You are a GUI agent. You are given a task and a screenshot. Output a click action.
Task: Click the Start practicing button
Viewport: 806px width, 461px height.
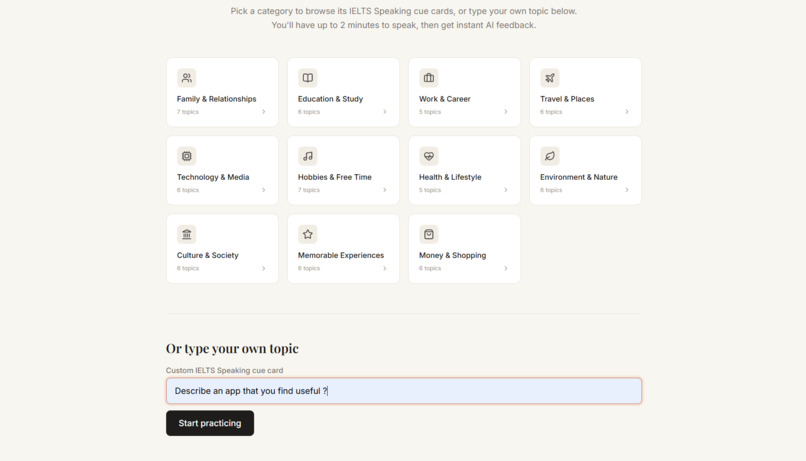click(210, 423)
